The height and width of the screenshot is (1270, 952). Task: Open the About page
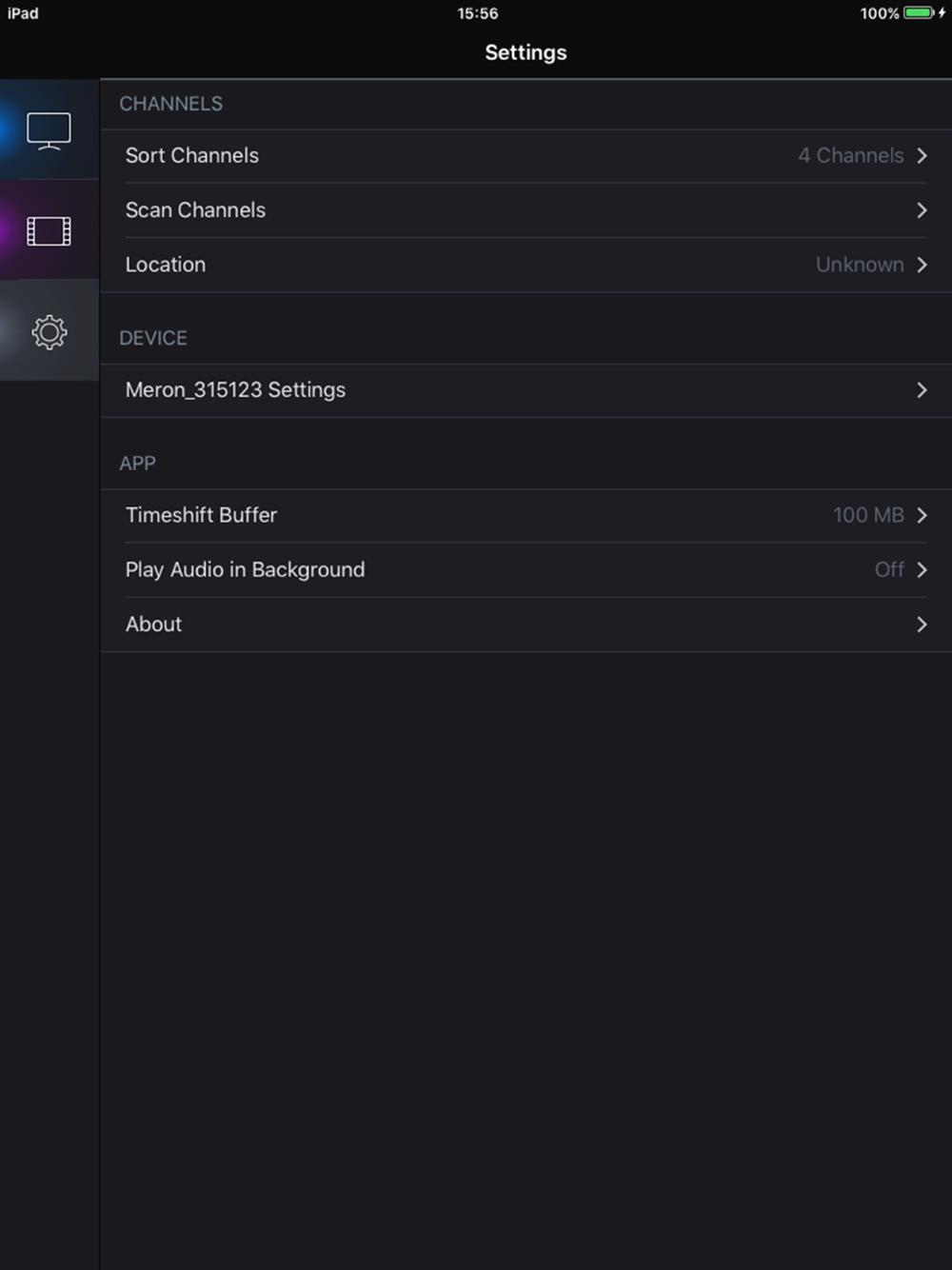[x=154, y=625]
